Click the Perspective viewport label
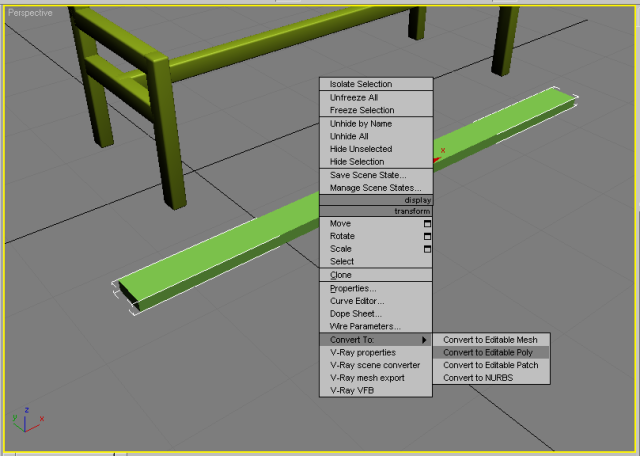Screen dimensions: 640x456 pos(30,13)
